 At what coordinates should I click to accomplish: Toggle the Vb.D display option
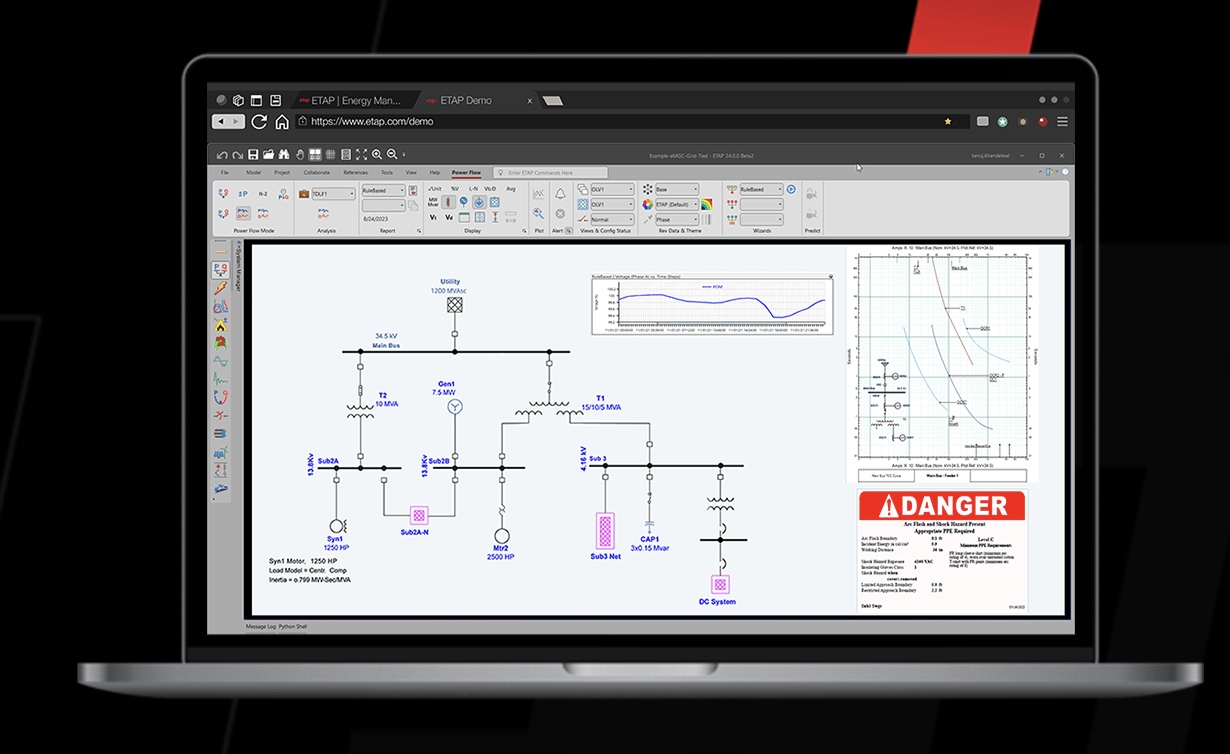[x=490, y=188]
